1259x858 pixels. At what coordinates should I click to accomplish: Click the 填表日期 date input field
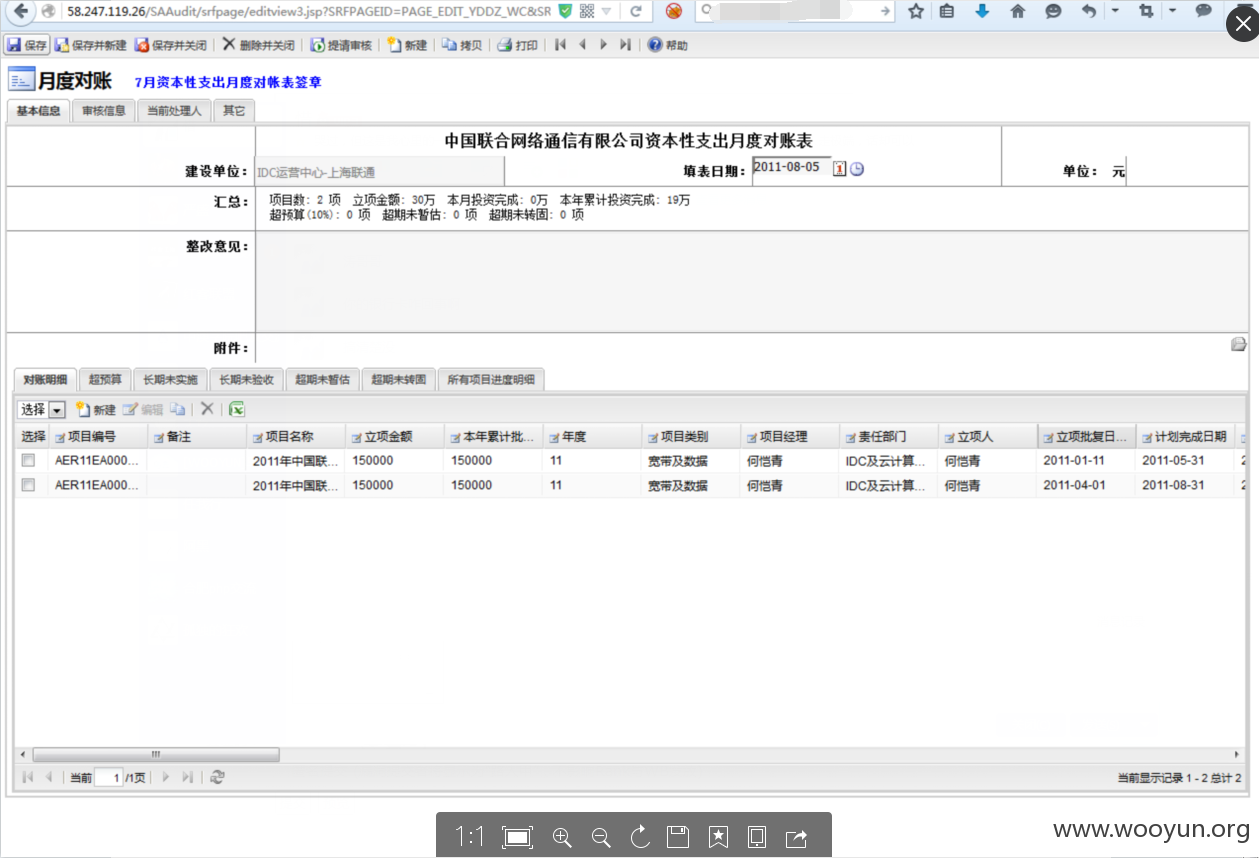tap(791, 168)
